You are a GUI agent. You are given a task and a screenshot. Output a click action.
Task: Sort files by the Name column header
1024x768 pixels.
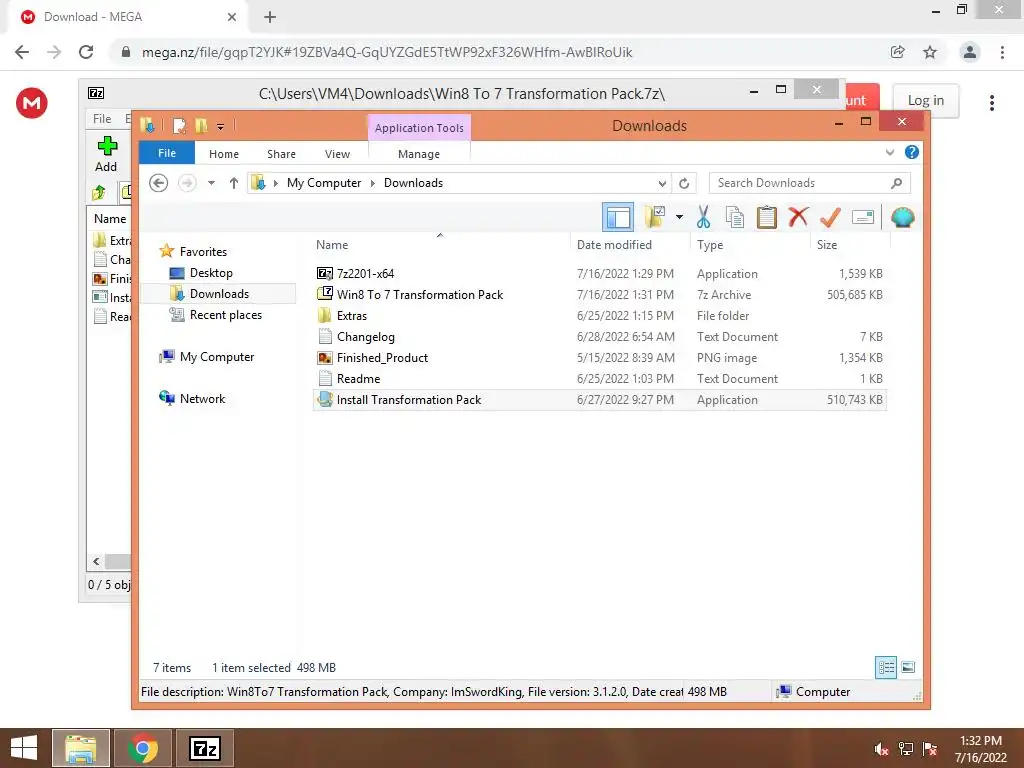332,245
